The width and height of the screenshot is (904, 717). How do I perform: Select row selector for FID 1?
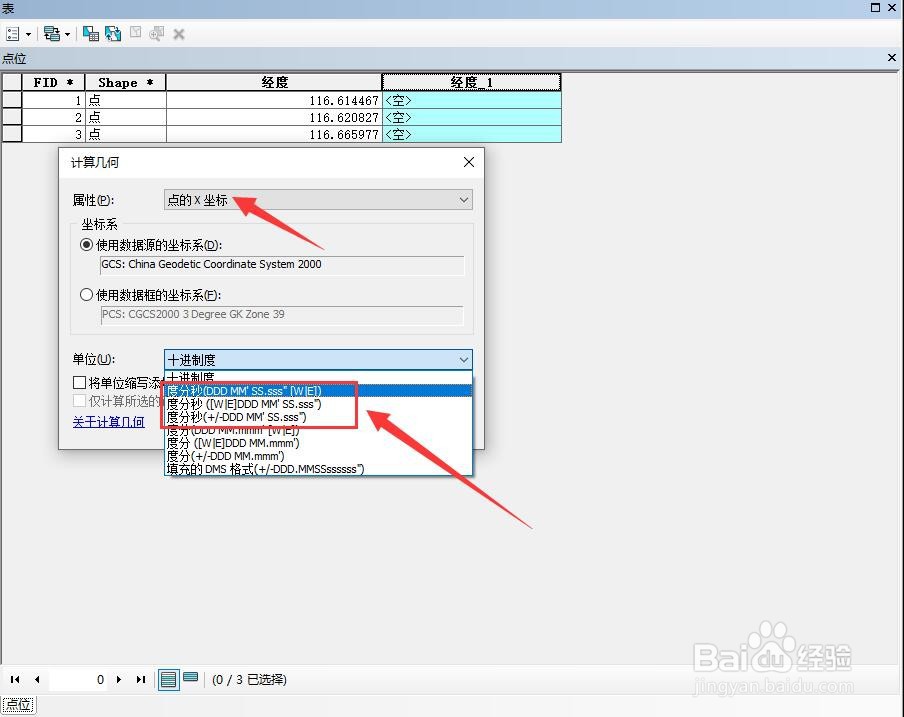coord(12,100)
